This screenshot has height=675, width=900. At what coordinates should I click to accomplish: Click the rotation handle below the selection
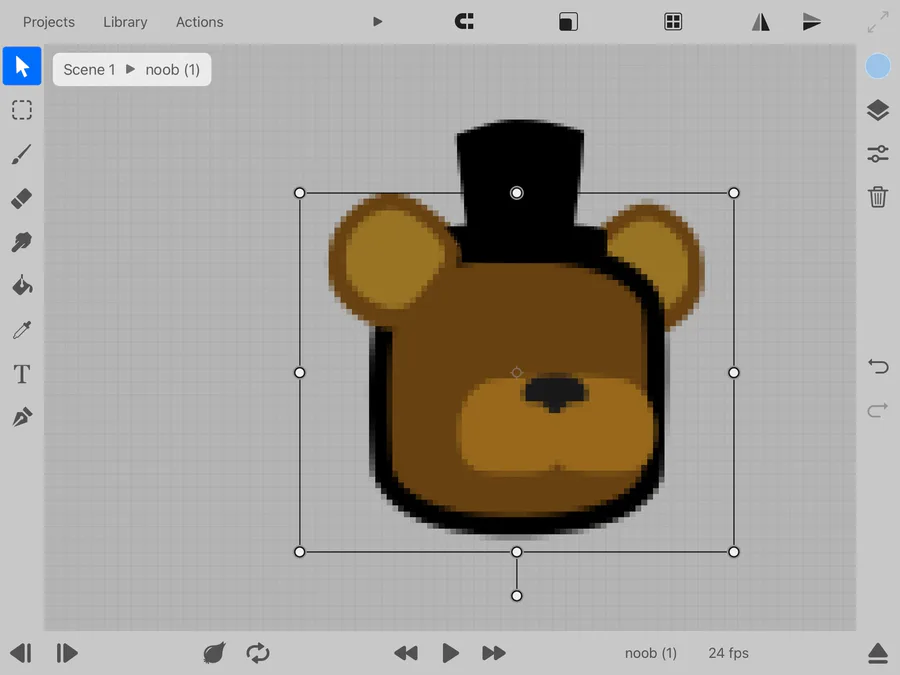pyautogui.click(x=517, y=596)
